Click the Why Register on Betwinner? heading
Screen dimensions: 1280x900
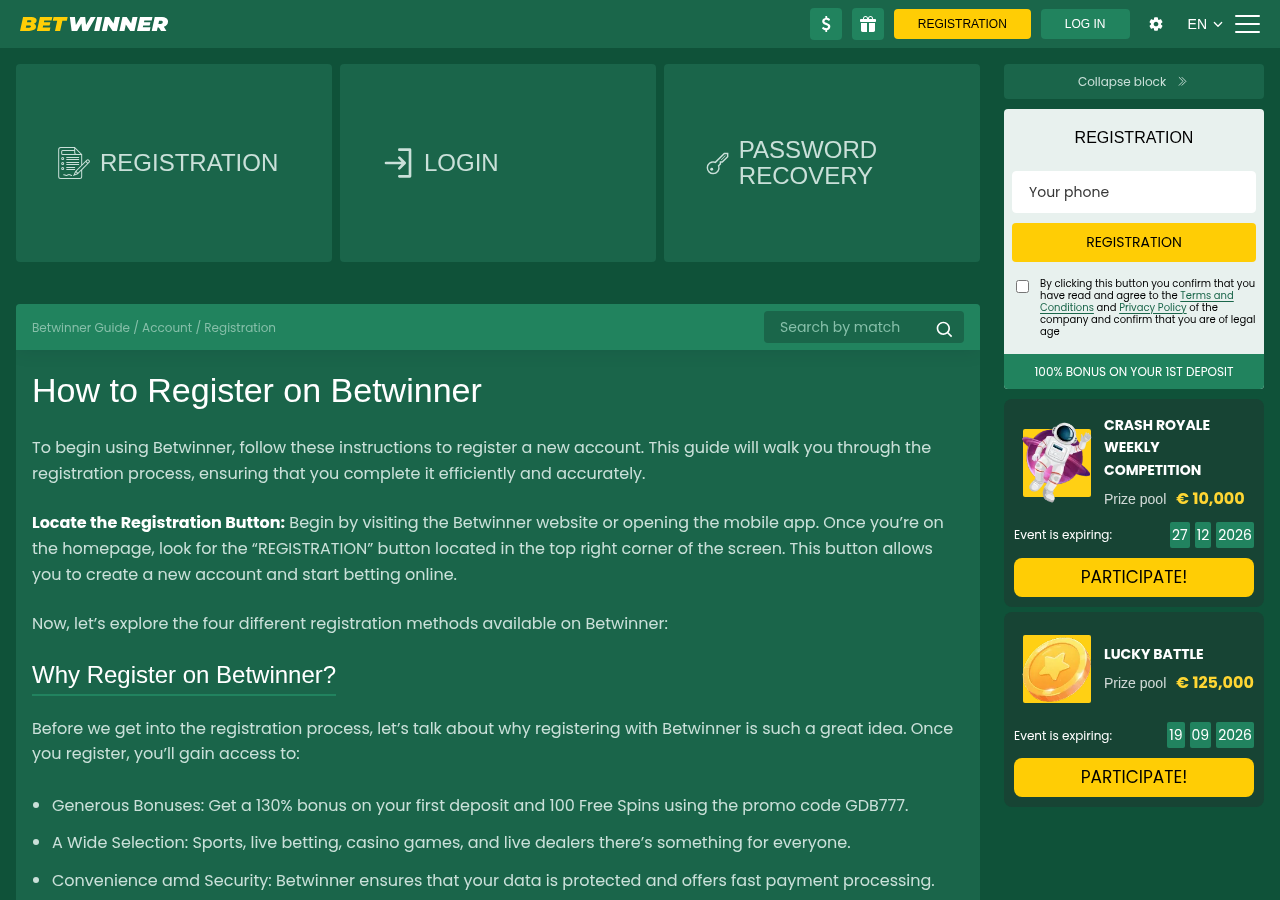coord(184,674)
